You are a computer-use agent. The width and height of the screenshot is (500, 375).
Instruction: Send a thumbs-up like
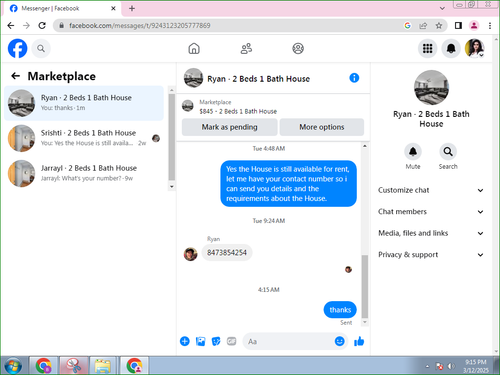click(x=359, y=341)
